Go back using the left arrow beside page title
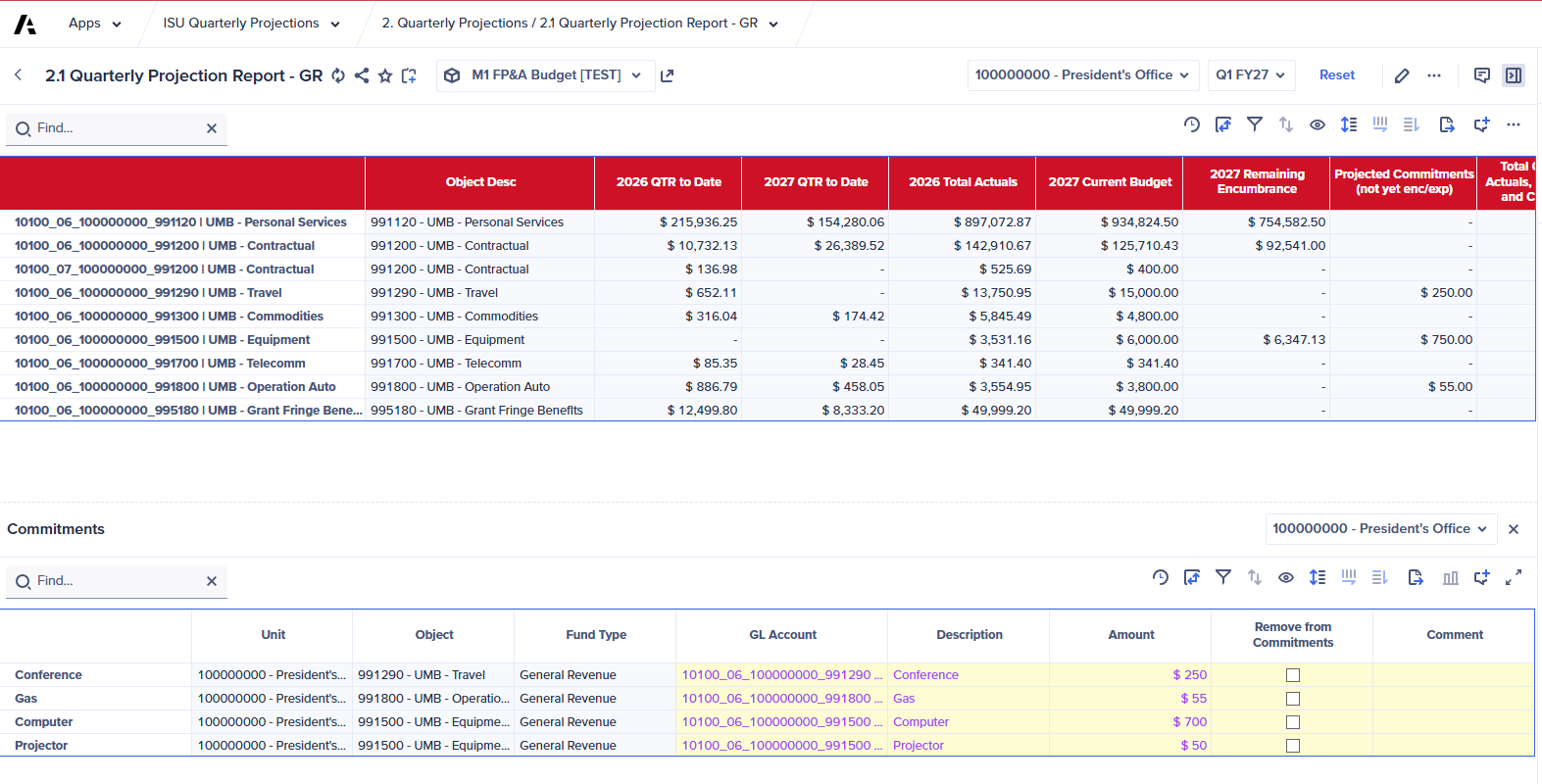Image resolution: width=1542 pixels, height=784 pixels. pyautogui.click(x=19, y=74)
